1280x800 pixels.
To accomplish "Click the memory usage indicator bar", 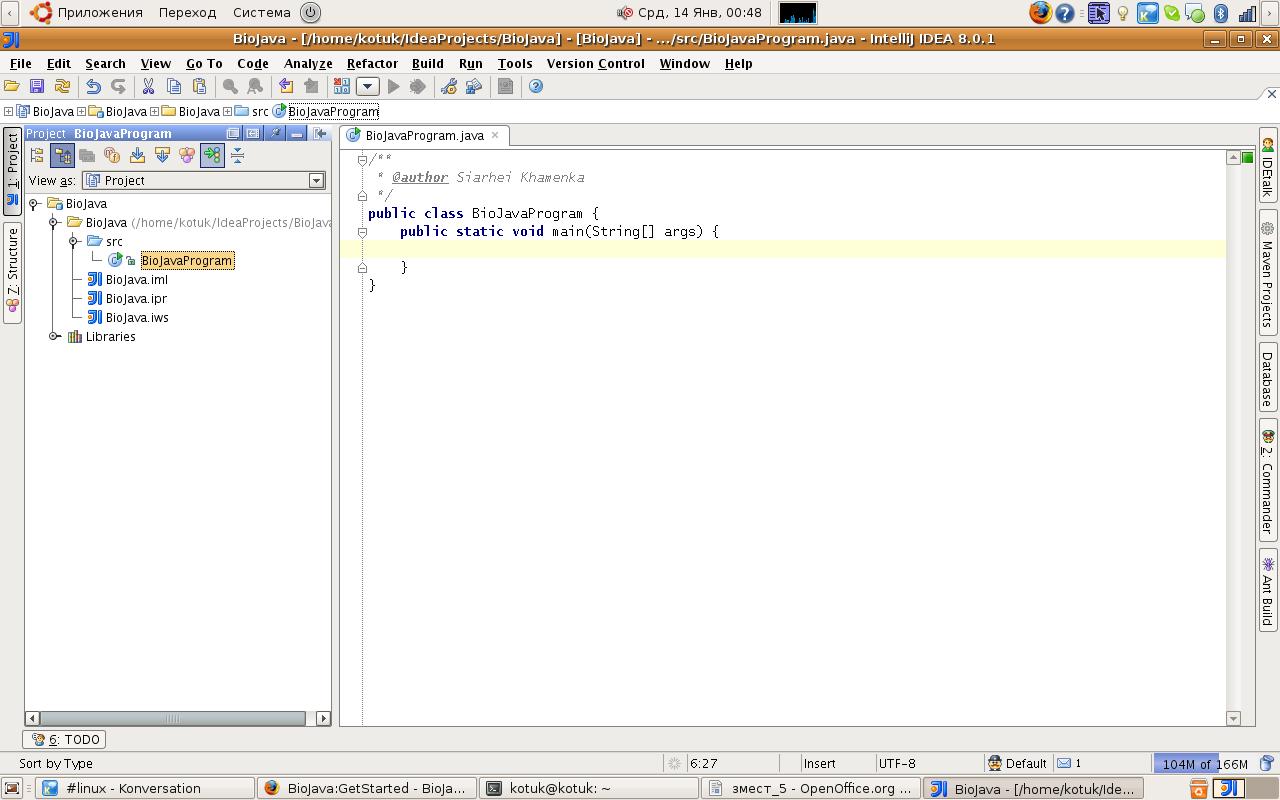I will click(1204, 764).
